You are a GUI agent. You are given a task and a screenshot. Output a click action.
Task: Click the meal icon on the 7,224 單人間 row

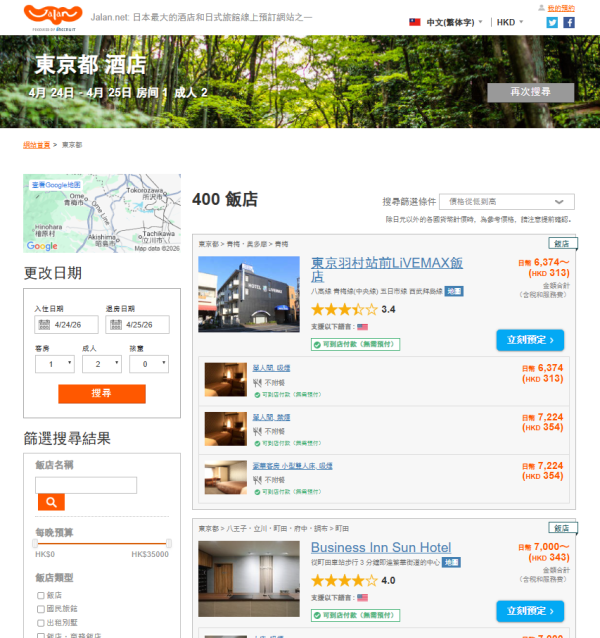[x=257, y=431]
